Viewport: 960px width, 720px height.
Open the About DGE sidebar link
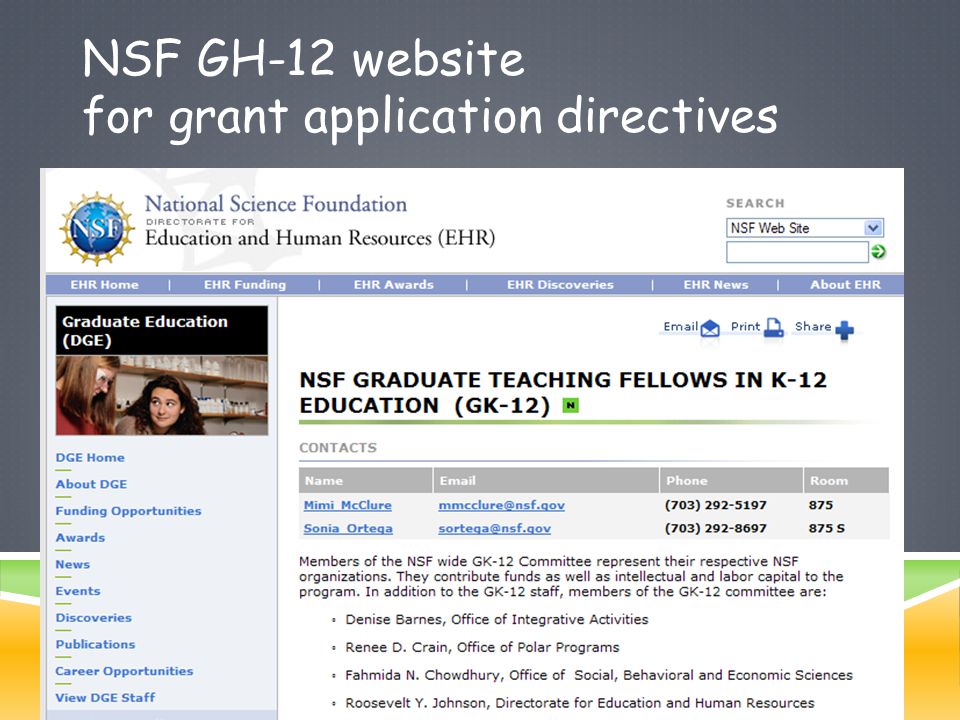(91, 484)
